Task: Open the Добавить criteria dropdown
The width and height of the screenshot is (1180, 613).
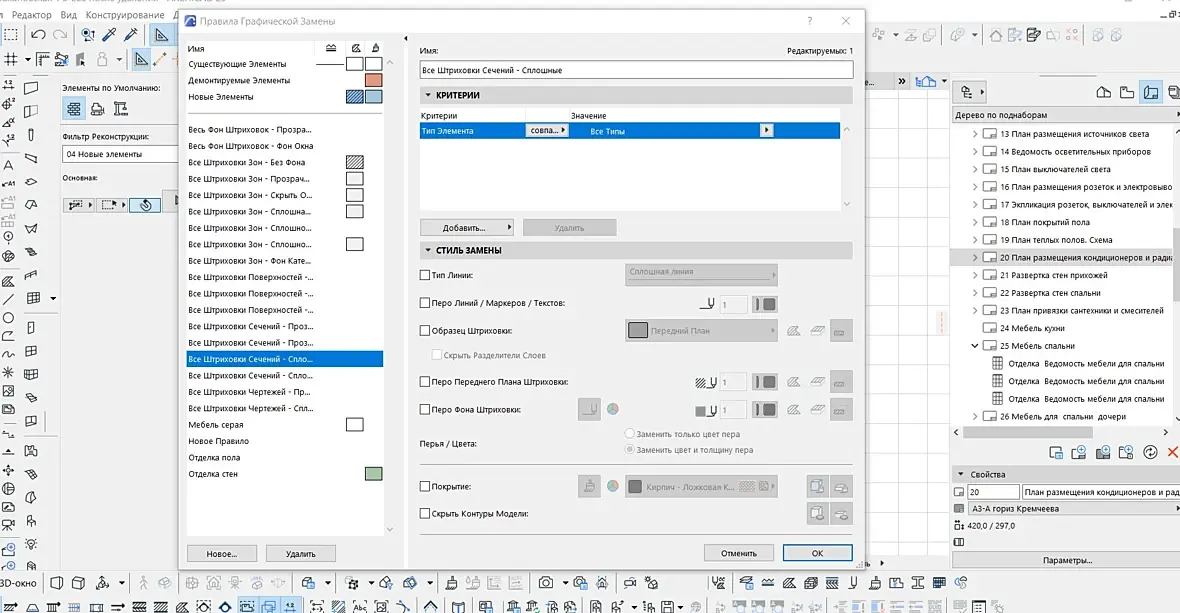Action: (465, 228)
